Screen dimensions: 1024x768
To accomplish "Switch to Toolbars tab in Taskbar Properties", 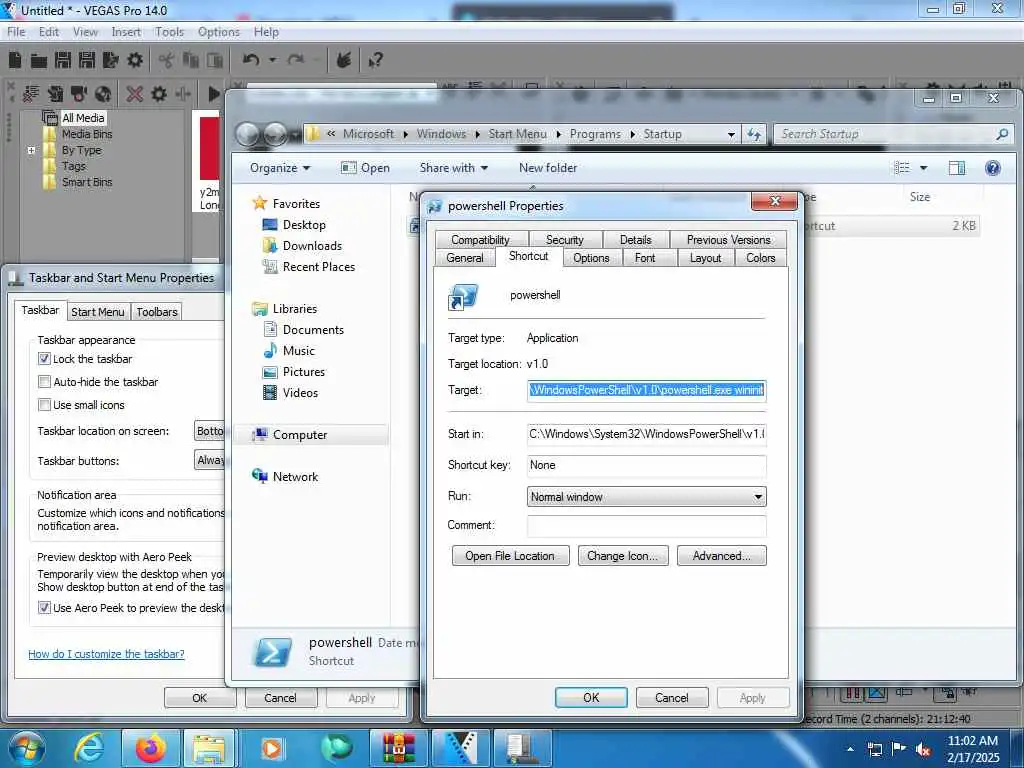I will click(x=157, y=312).
